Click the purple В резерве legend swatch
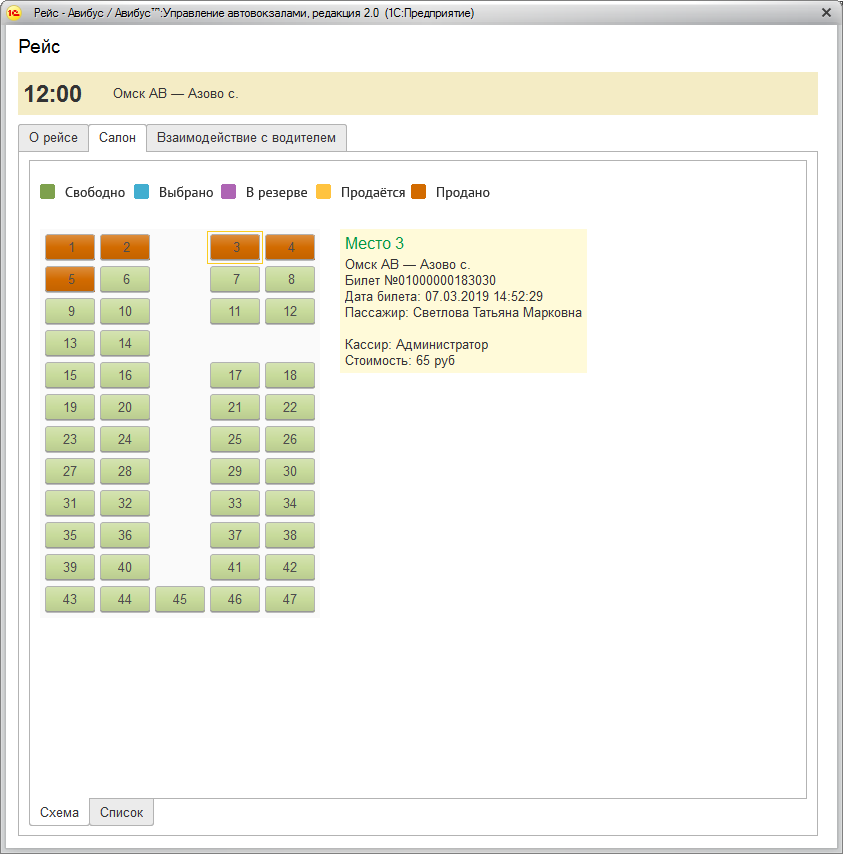 (x=229, y=192)
